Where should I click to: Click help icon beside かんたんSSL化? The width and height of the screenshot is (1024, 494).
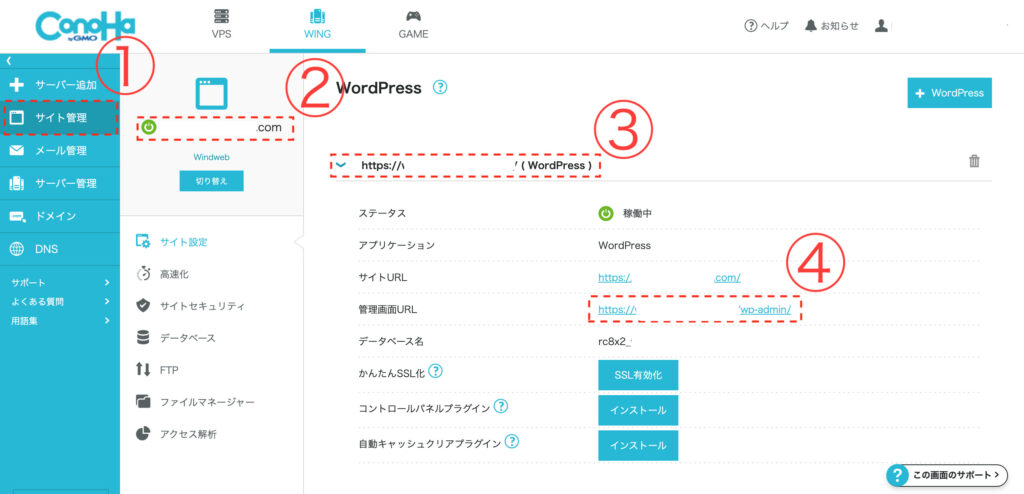(435, 372)
